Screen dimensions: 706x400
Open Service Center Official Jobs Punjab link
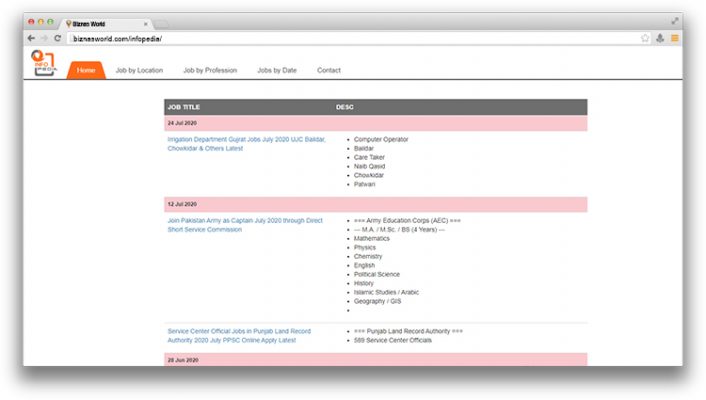(239, 330)
